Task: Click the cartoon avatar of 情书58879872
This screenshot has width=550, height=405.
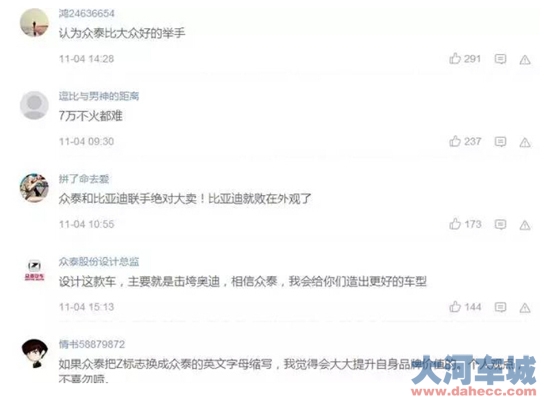Action: (x=34, y=353)
